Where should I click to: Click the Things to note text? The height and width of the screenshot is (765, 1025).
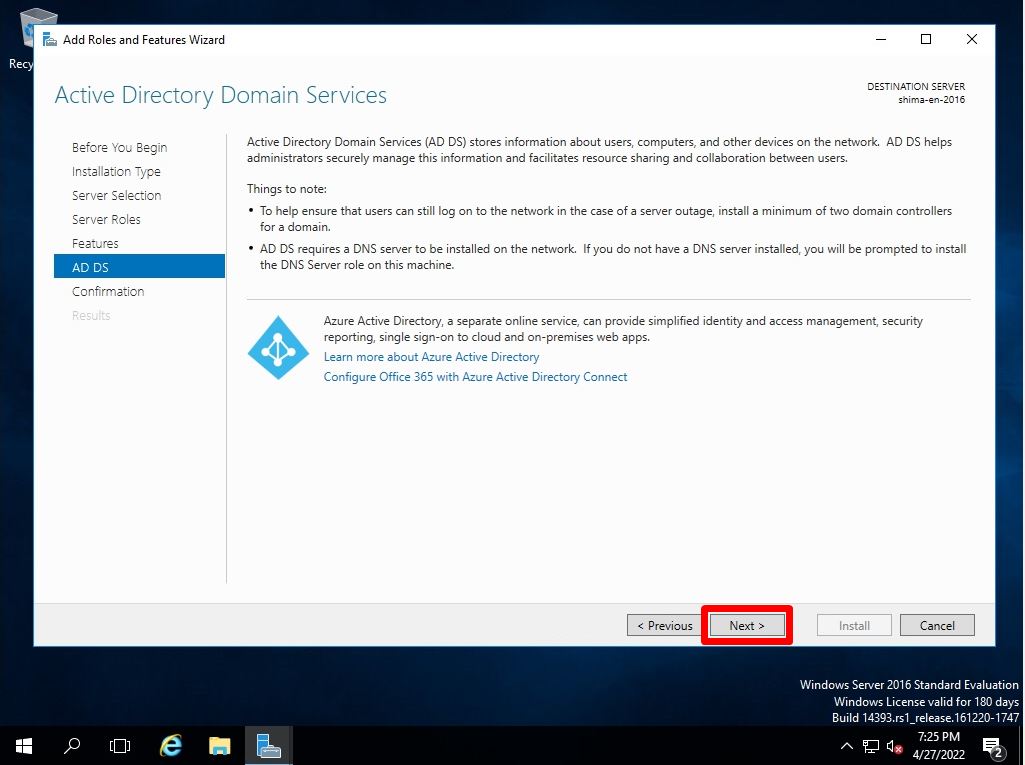[286, 189]
